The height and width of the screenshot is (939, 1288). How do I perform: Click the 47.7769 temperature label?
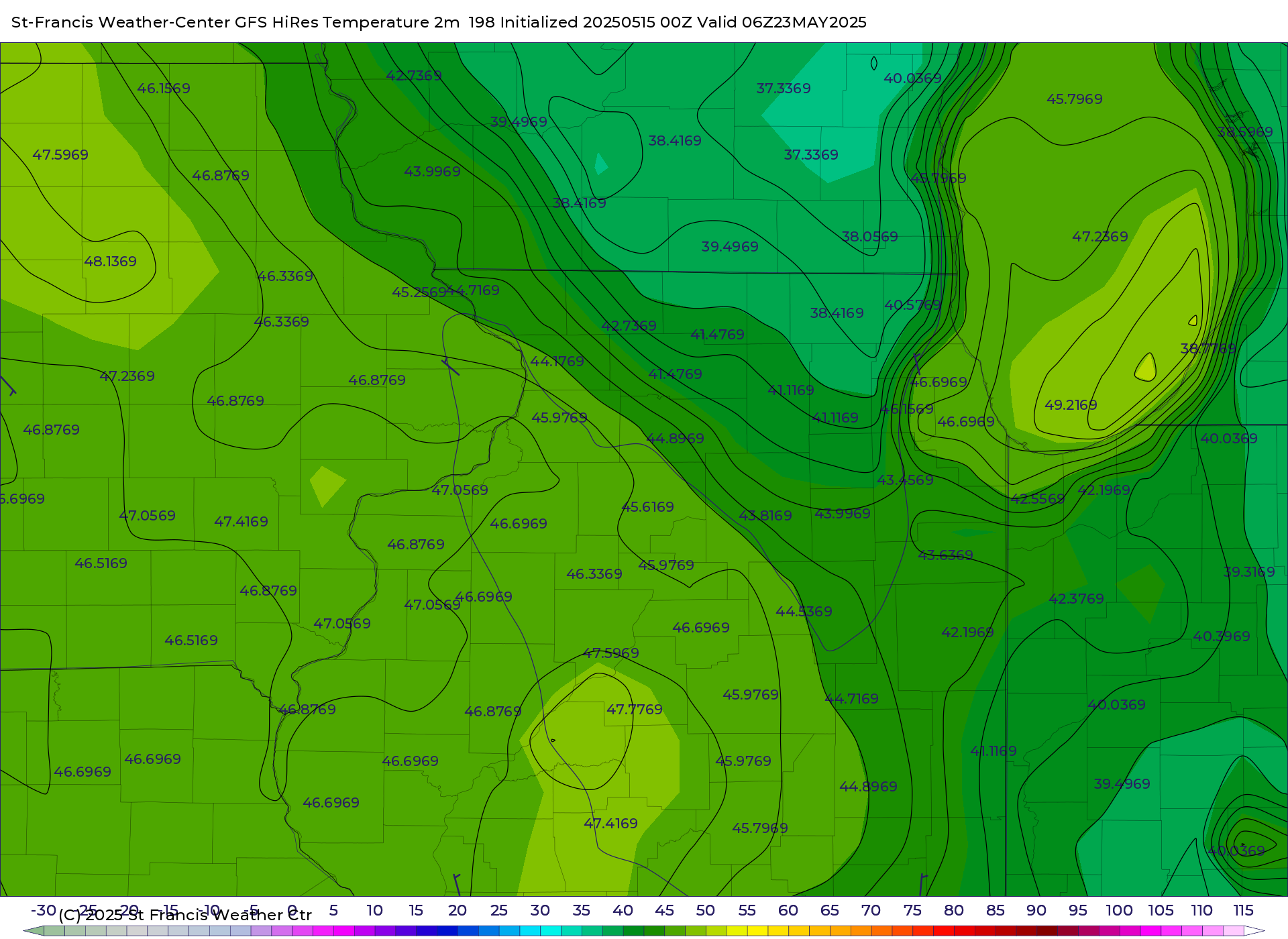[635, 710]
